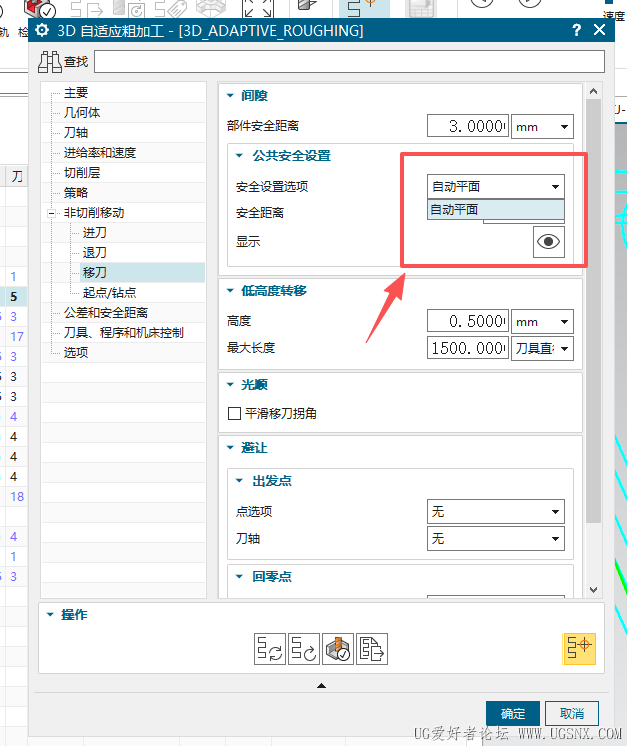
Task: Open the mm unit dropdown for 部件安全距离
Action: [x=542, y=127]
